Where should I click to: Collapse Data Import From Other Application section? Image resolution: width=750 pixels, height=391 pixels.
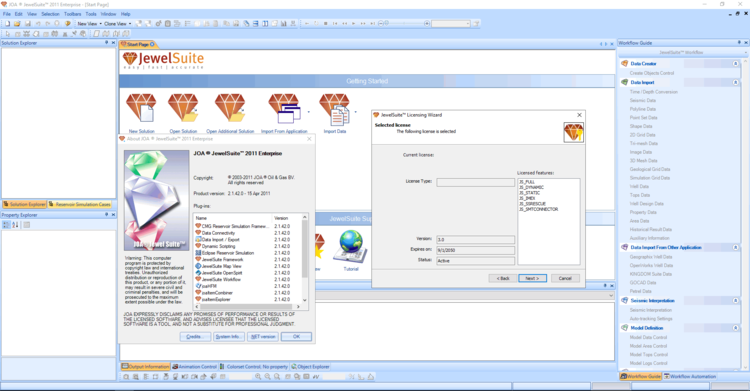coord(736,247)
